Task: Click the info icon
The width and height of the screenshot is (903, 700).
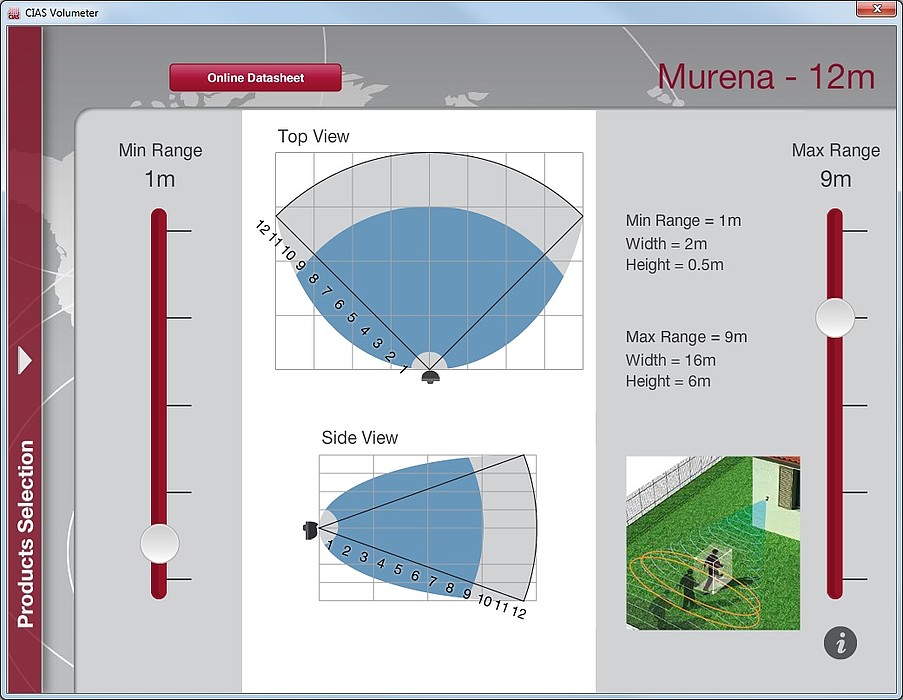Action: 840,643
